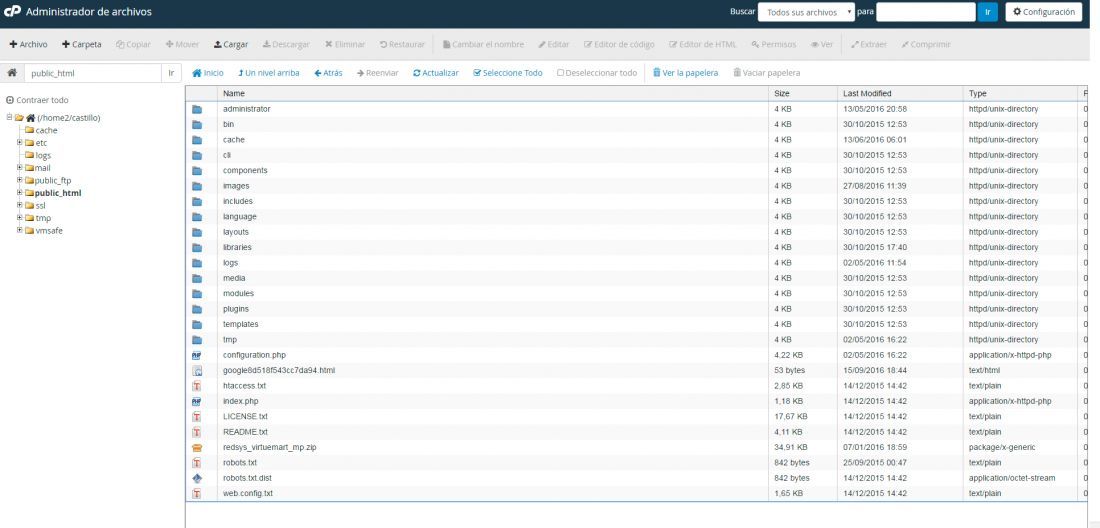Open the Configuración settings button
The width and height of the screenshot is (1100, 528).
point(1044,12)
